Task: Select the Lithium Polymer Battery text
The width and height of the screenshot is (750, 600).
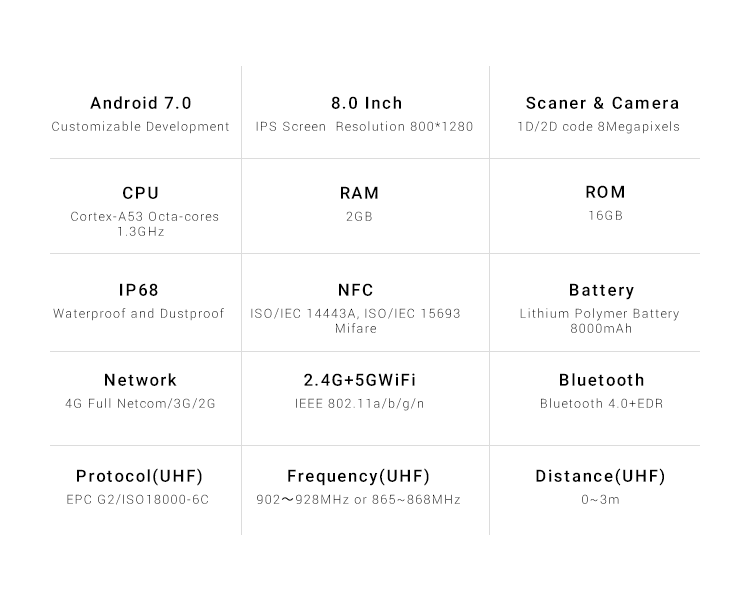Action: pos(599,313)
